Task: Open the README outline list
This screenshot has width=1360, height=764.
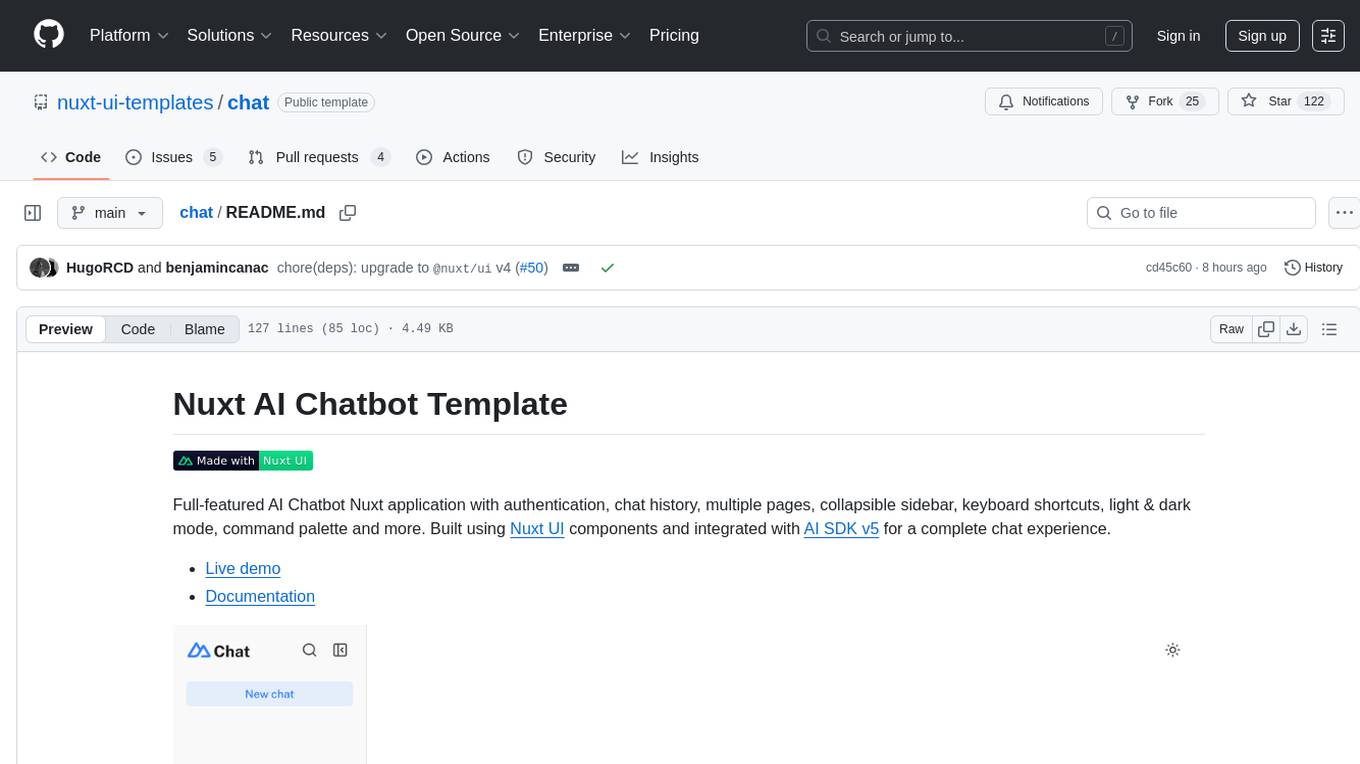Action: tap(1329, 329)
